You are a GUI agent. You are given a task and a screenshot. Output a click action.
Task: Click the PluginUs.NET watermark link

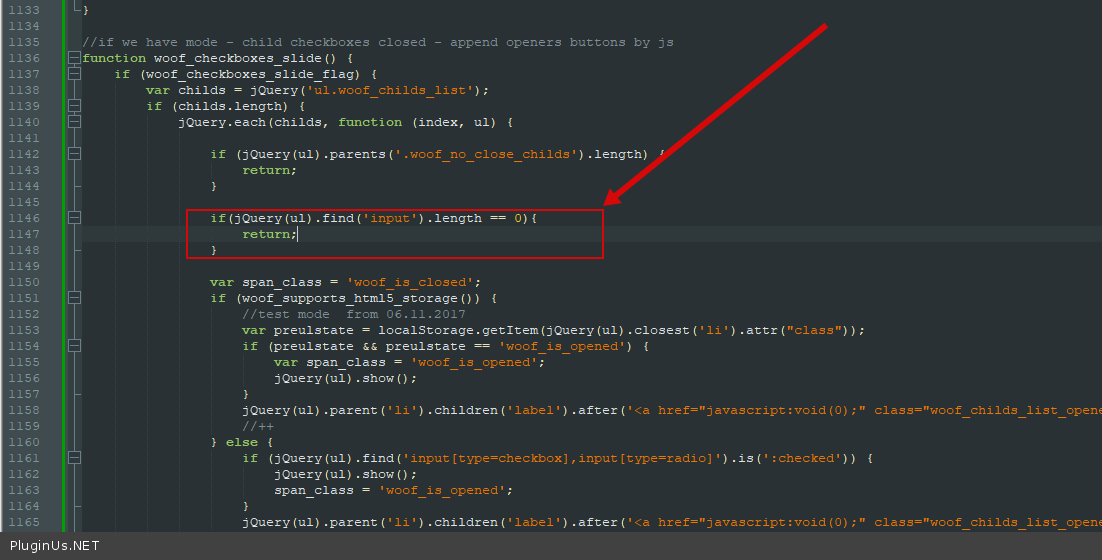54,545
